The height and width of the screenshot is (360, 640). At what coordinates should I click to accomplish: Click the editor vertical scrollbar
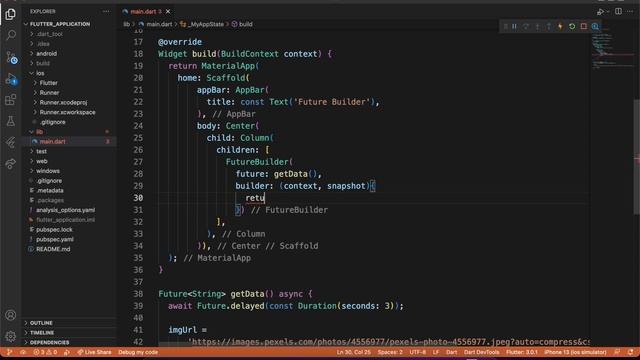click(637, 157)
